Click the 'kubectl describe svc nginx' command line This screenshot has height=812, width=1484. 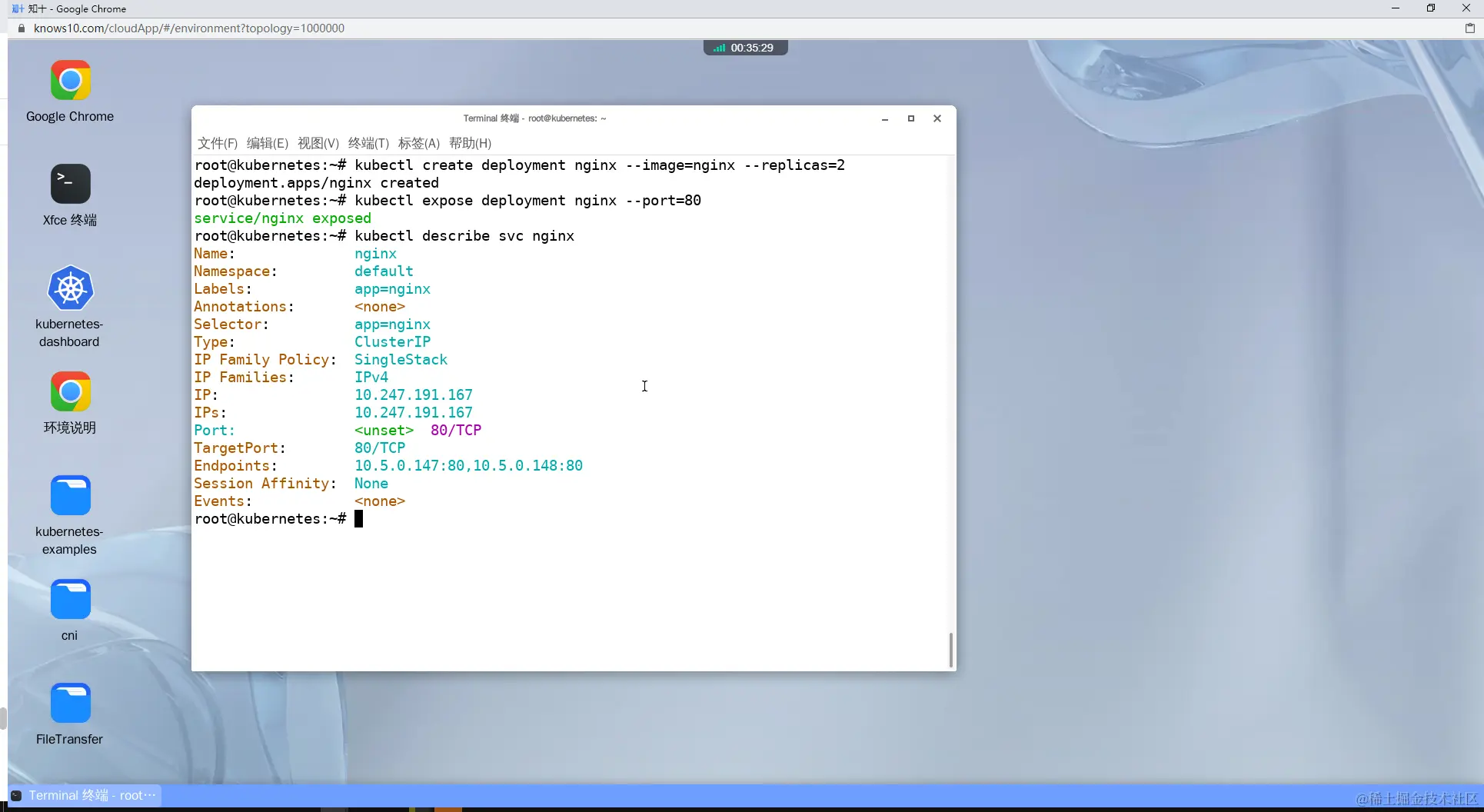464,236
